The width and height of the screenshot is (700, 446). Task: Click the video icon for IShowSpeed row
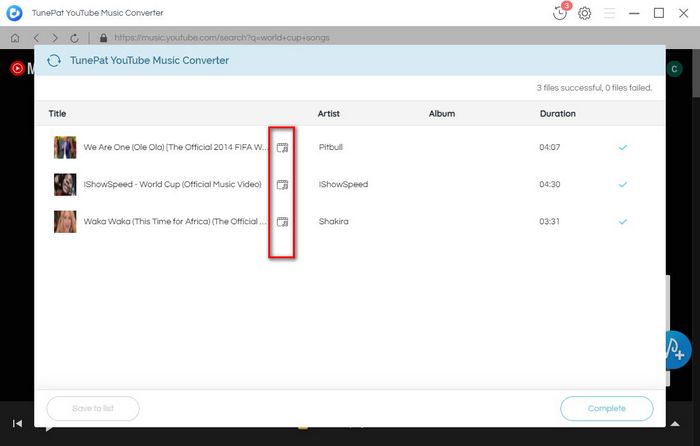point(282,184)
